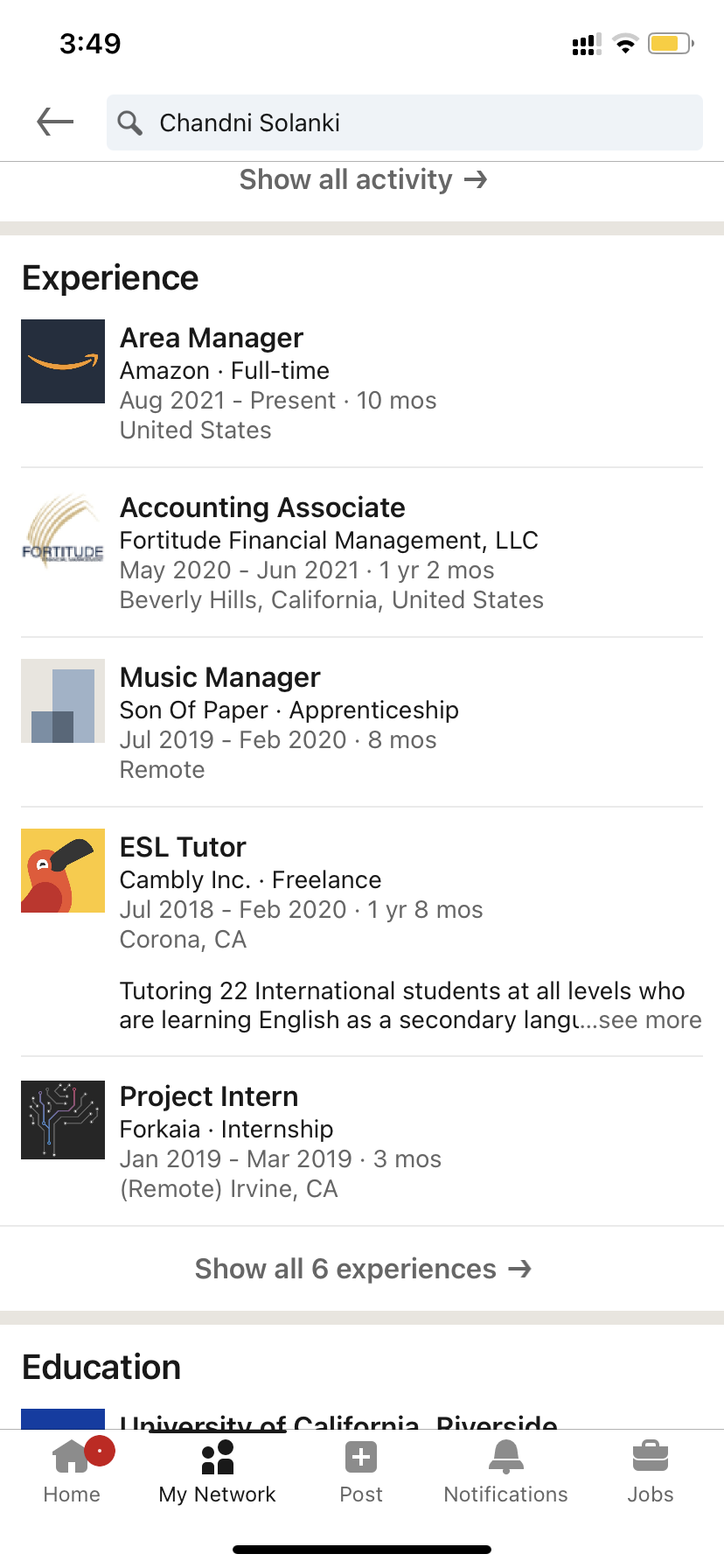
Task: Tap the back arrow icon
Action: click(55, 122)
